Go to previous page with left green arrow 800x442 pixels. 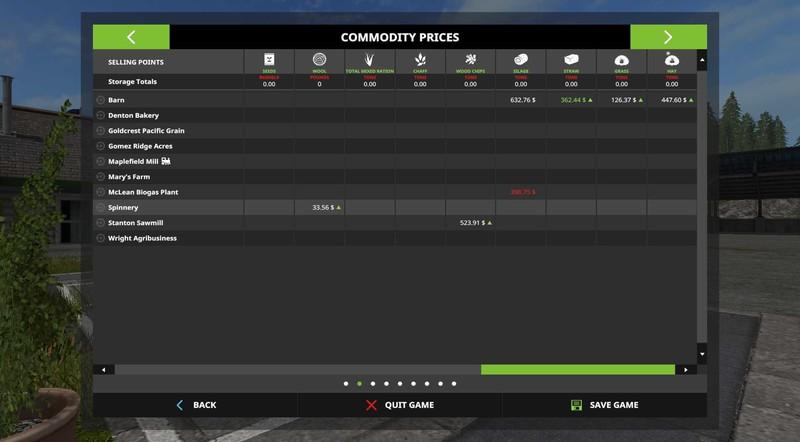[x=131, y=37]
